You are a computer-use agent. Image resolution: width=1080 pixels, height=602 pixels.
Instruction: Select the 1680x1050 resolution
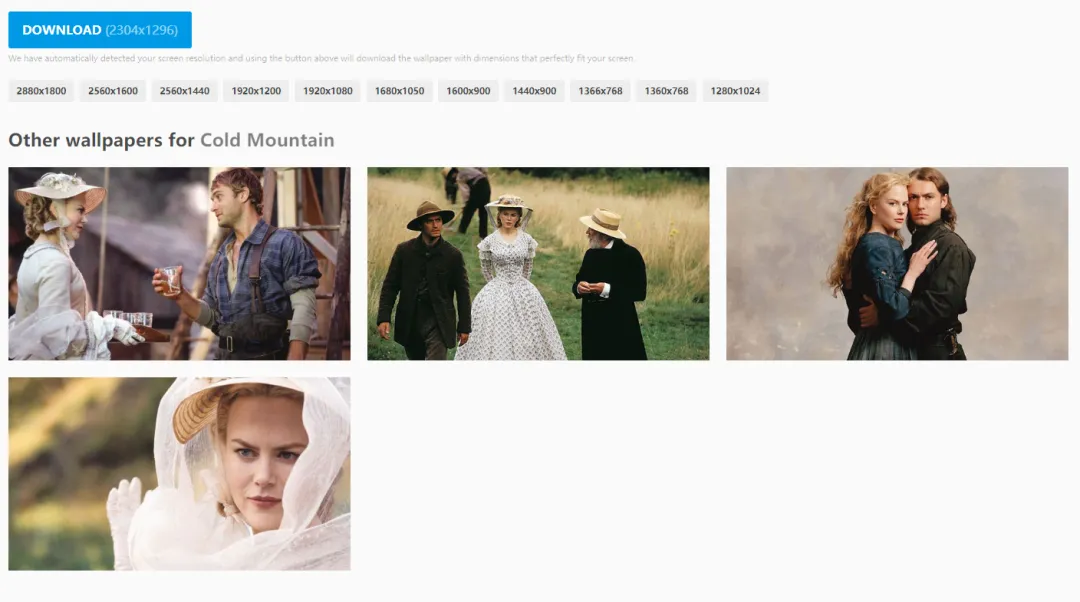pos(399,91)
